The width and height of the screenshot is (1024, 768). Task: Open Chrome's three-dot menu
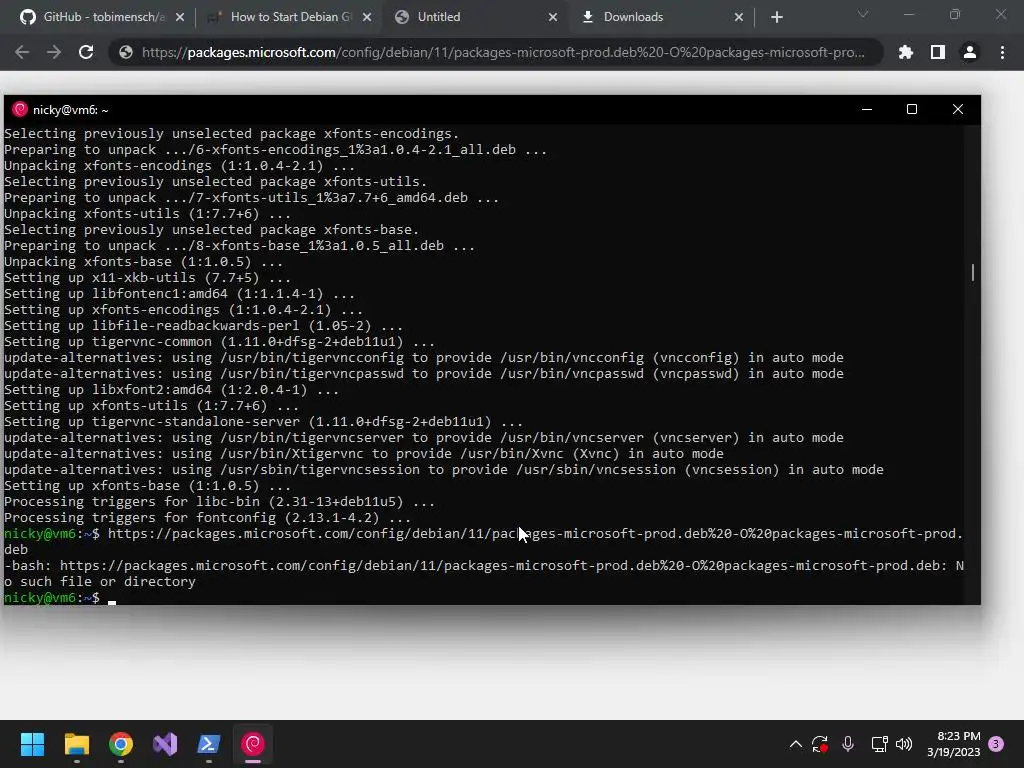(x=1002, y=52)
